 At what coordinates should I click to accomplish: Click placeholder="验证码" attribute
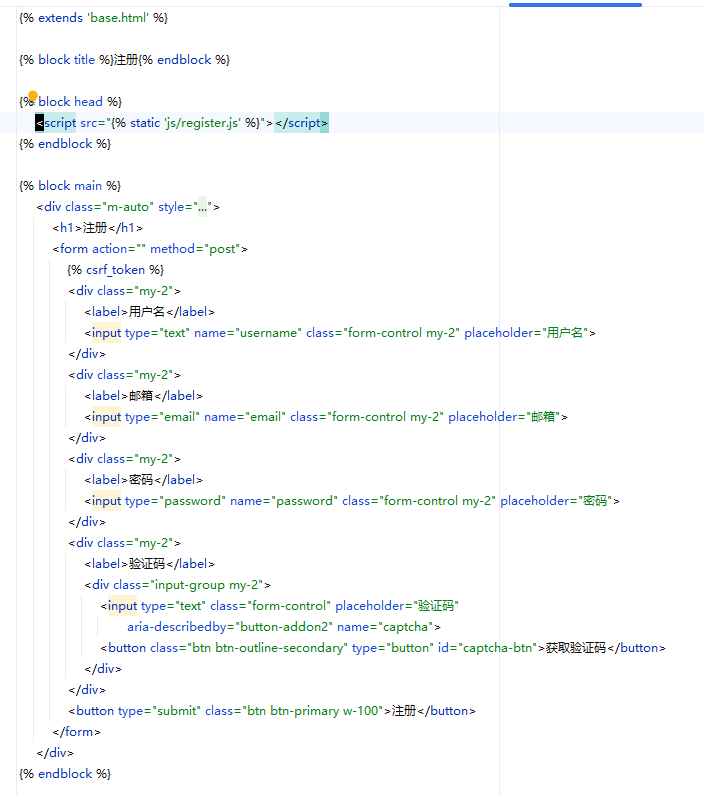pos(397,606)
